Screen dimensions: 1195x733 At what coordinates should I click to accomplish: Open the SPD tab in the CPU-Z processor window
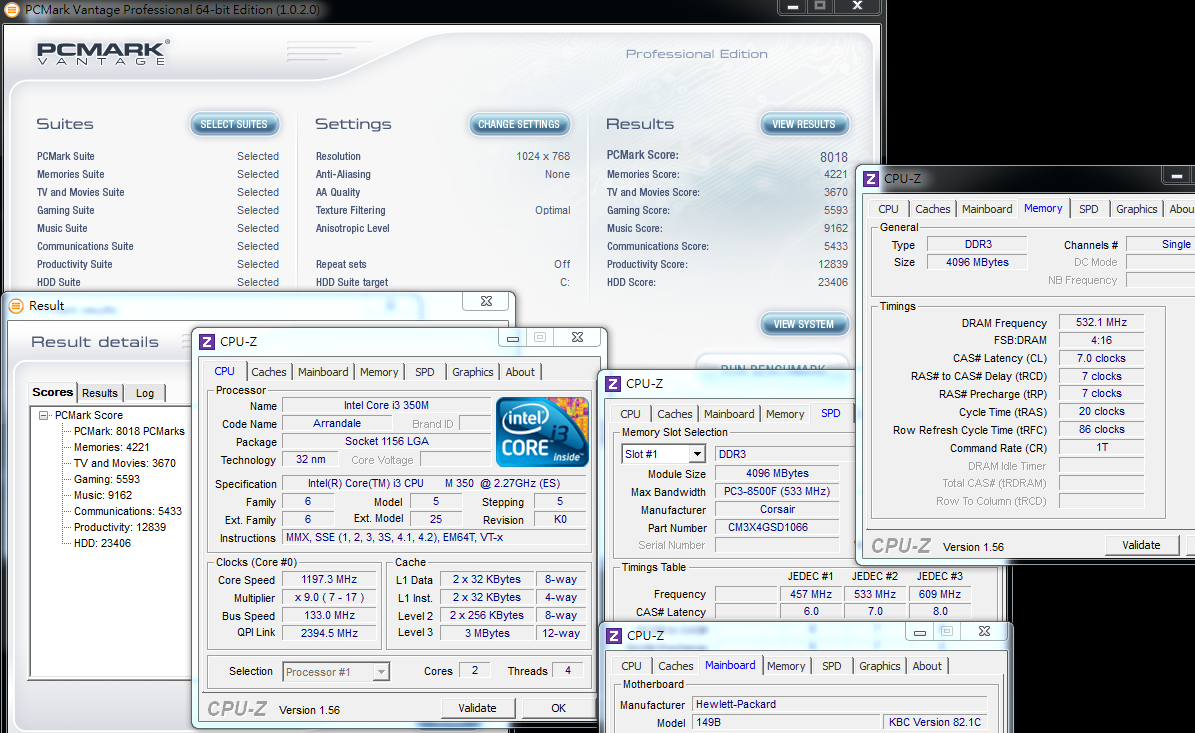coord(424,372)
